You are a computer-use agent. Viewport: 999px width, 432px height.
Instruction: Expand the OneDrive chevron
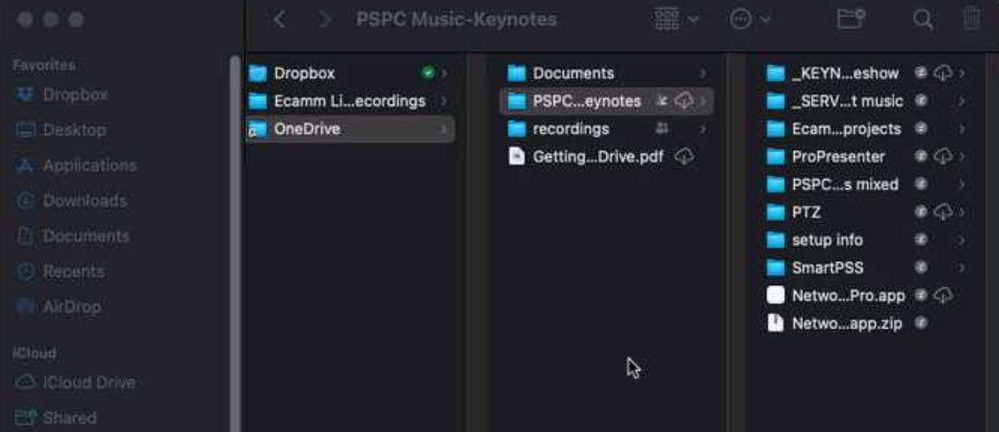click(x=444, y=129)
